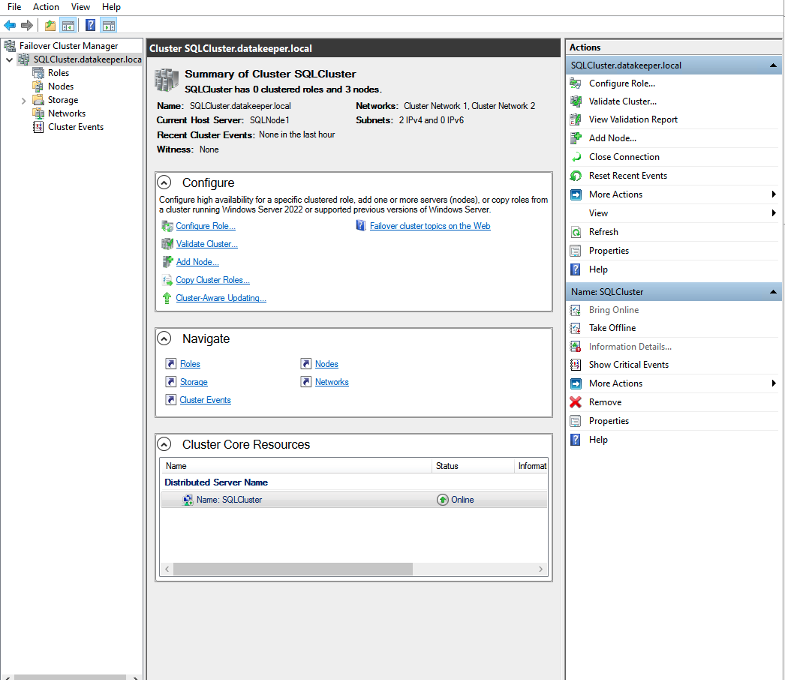Open cluster Properties in Actions pane

(x=609, y=251)
